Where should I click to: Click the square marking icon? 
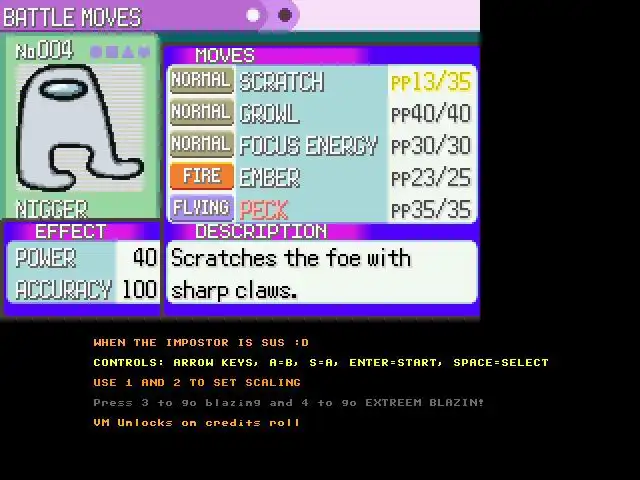pyautogui.click(x=112, y=52)
